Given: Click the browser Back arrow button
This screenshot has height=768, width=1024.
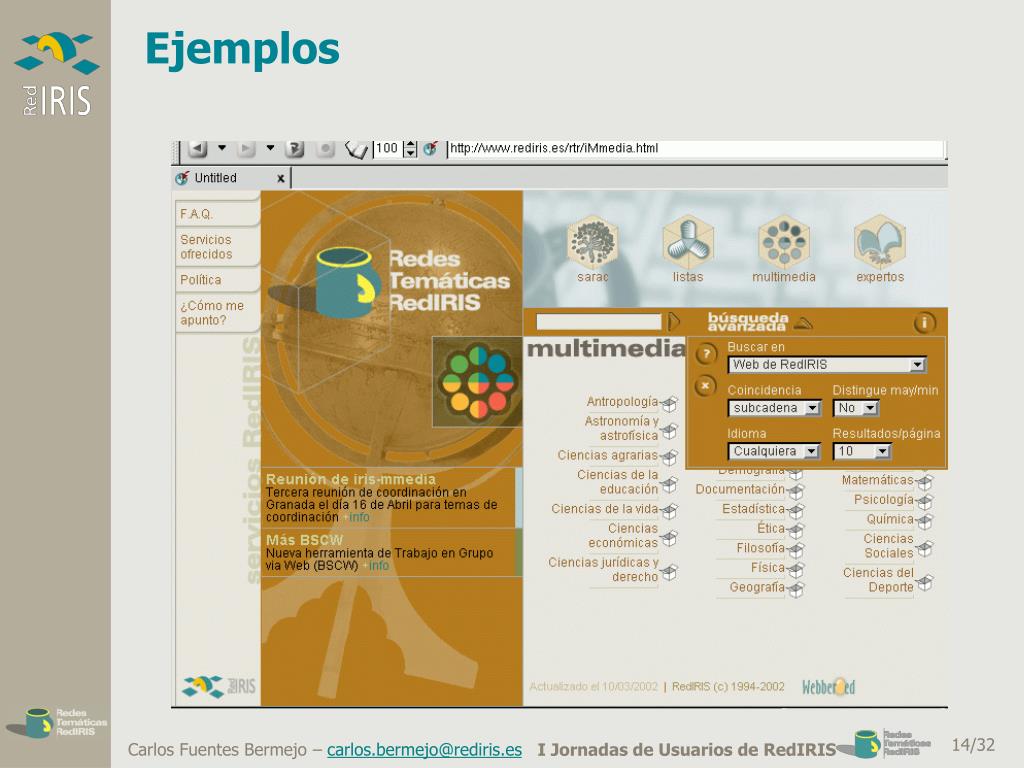Looking at the screenshot, I should point(198,149).
